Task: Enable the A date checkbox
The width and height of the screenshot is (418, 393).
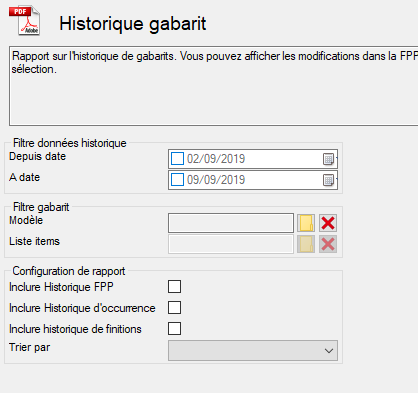Action: pyautogui.click(x=177, y=180)
